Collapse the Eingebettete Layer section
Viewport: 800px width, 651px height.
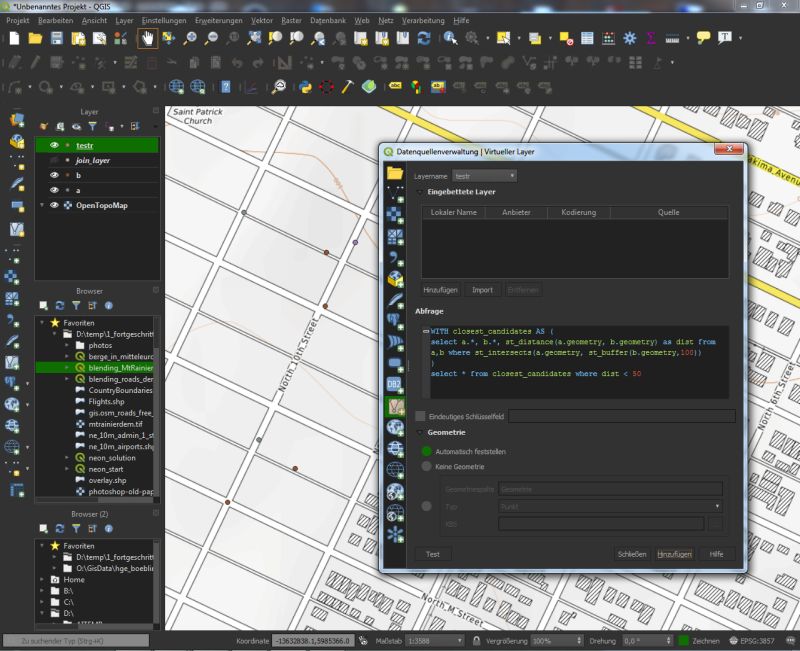[419, 191]
